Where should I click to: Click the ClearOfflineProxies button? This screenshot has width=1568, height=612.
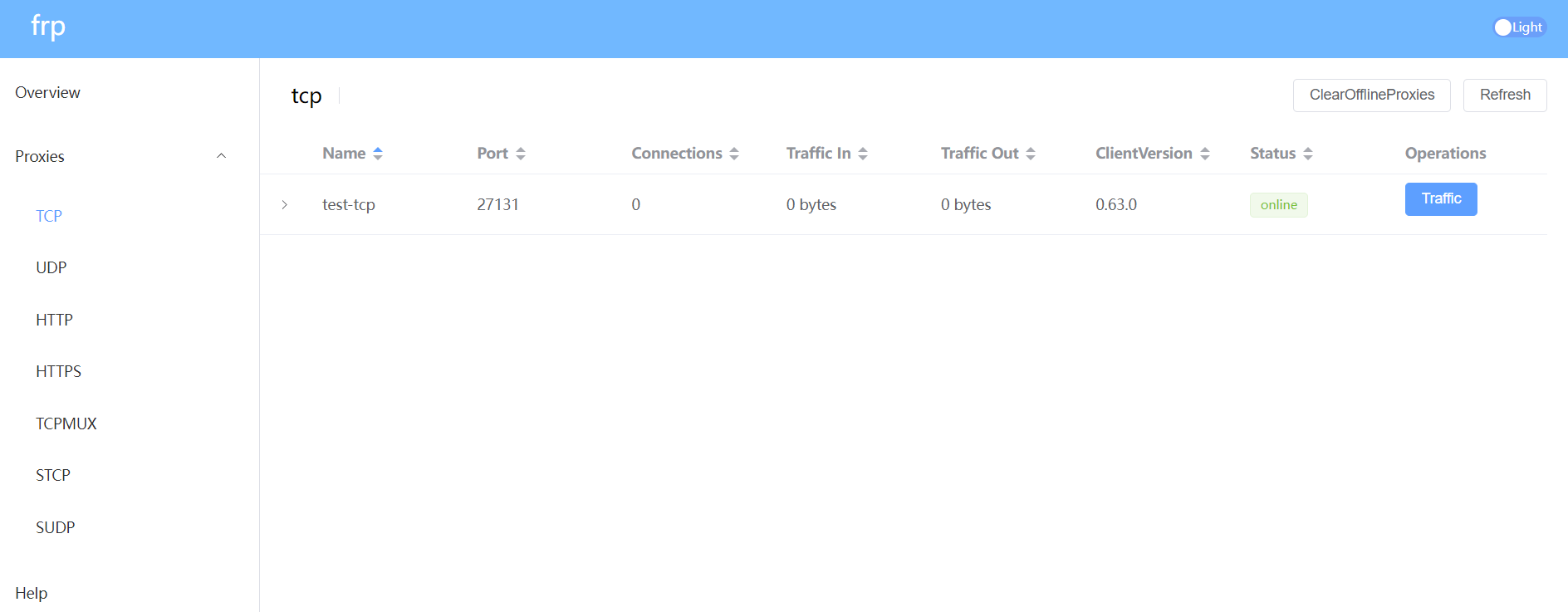tap(1371, 95)
